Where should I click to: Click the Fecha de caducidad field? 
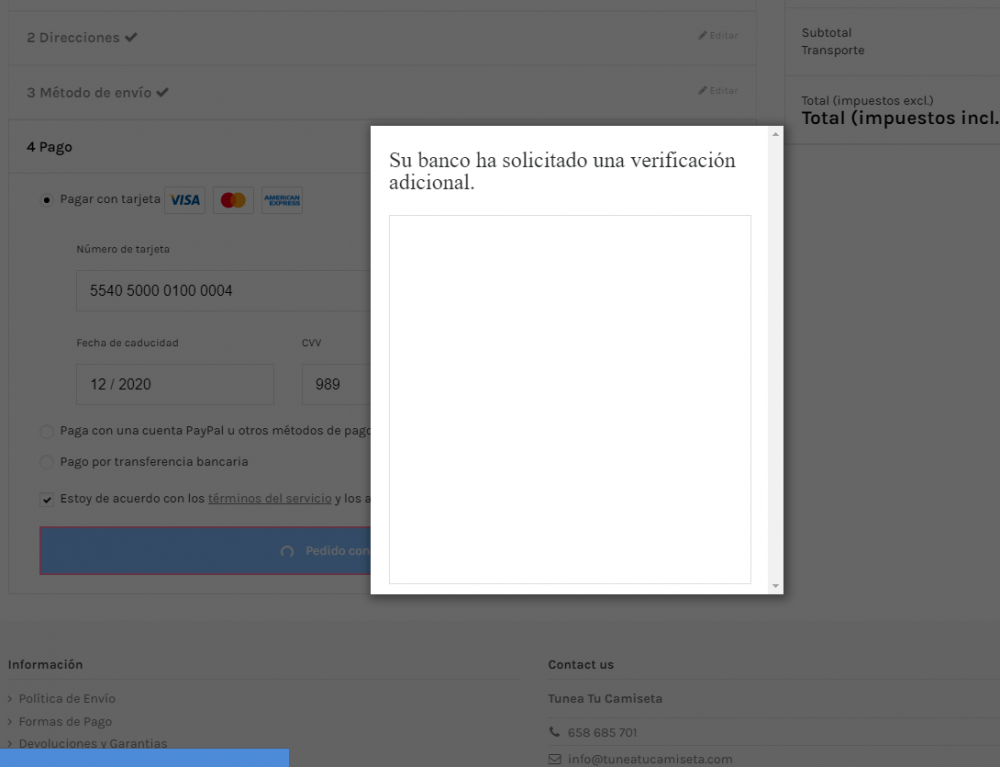[175, 384]
